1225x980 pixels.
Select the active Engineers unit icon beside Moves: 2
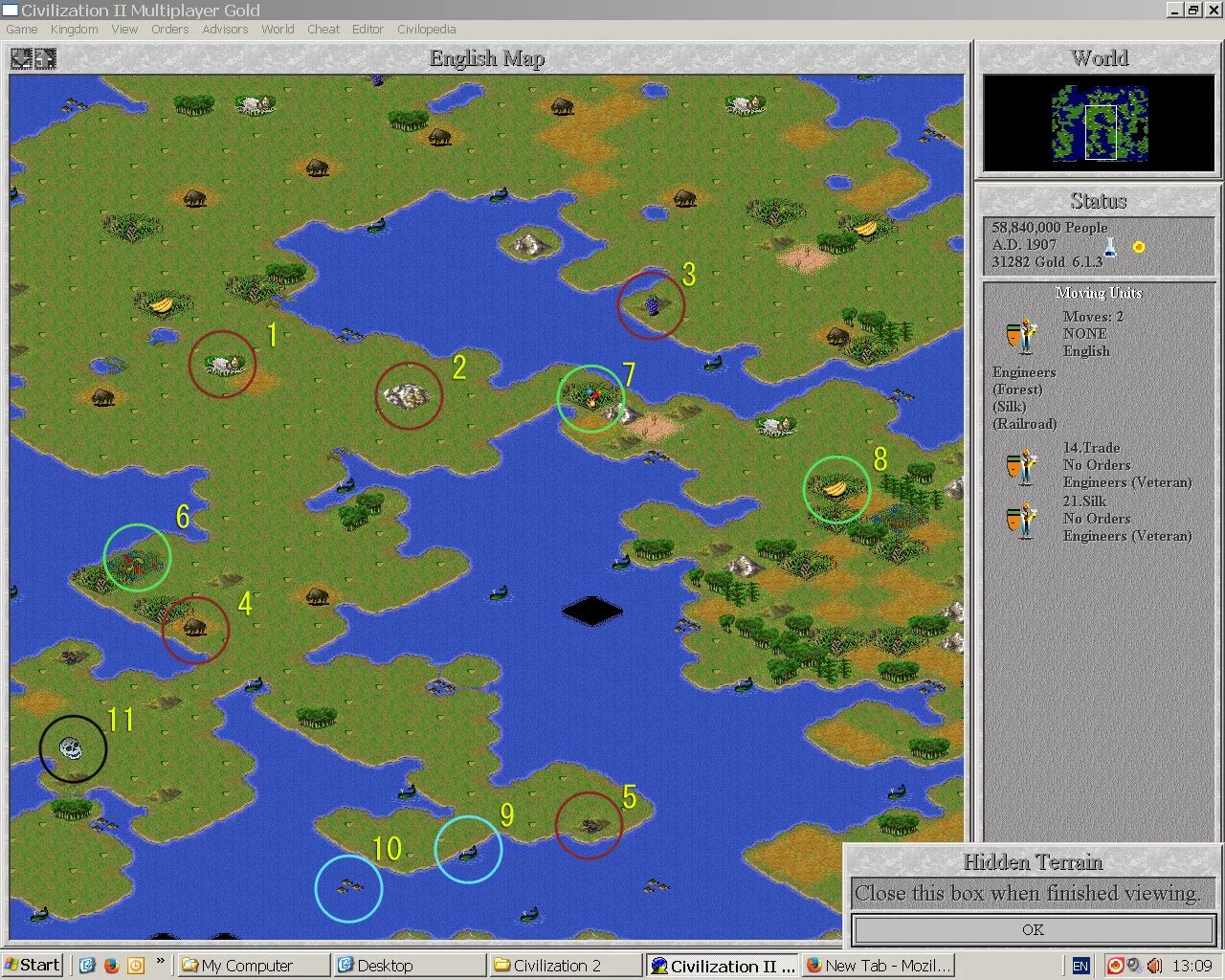coord(1022,335)
